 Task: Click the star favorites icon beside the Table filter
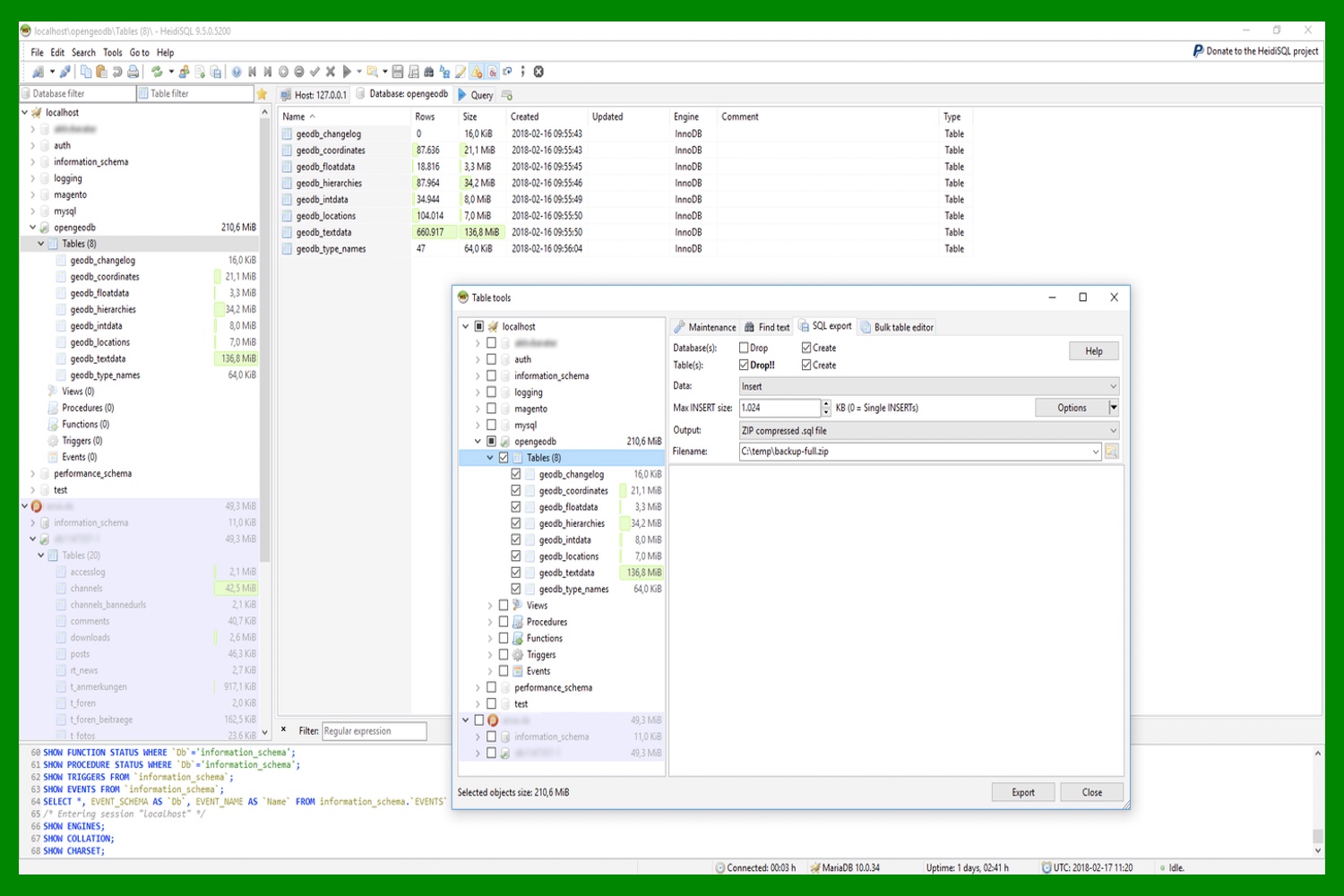(x=262, y=94)
